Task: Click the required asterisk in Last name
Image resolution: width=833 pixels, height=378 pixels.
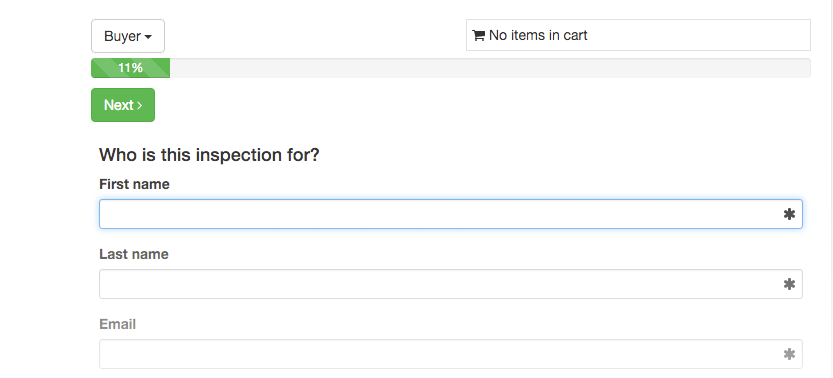Action: pyautogui.click(x=789, y=284)
